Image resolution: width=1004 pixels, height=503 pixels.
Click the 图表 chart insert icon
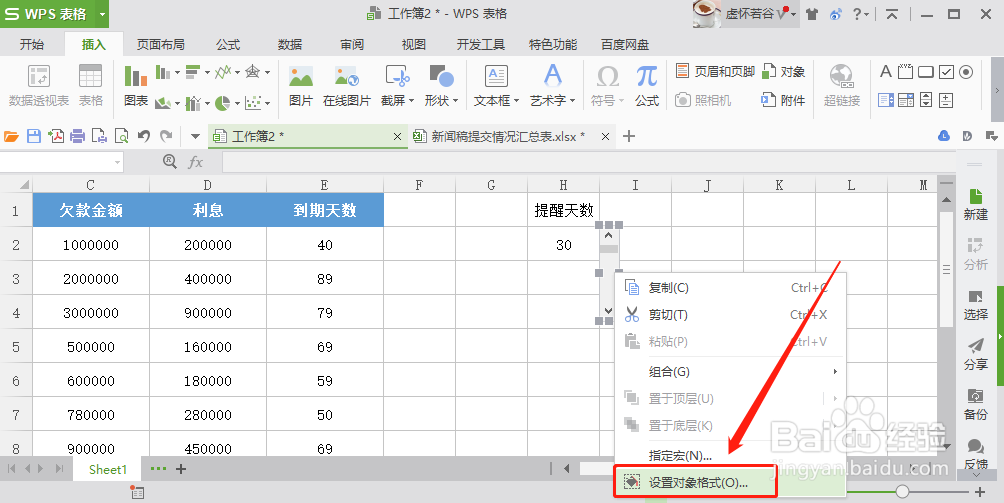click(136, 77)
